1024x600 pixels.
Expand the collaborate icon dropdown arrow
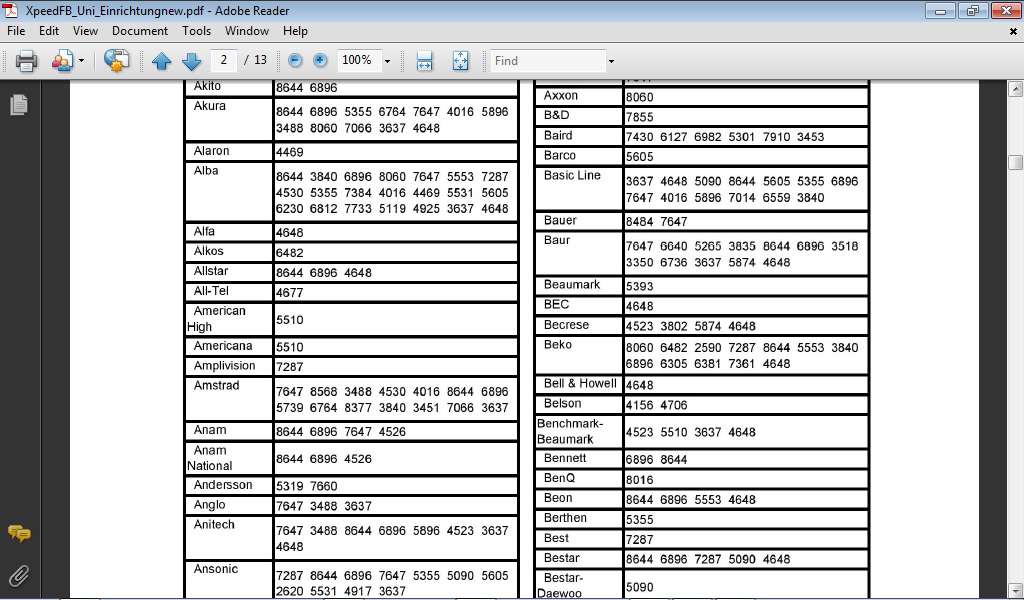pyautogui.click(x=82, y=61)
